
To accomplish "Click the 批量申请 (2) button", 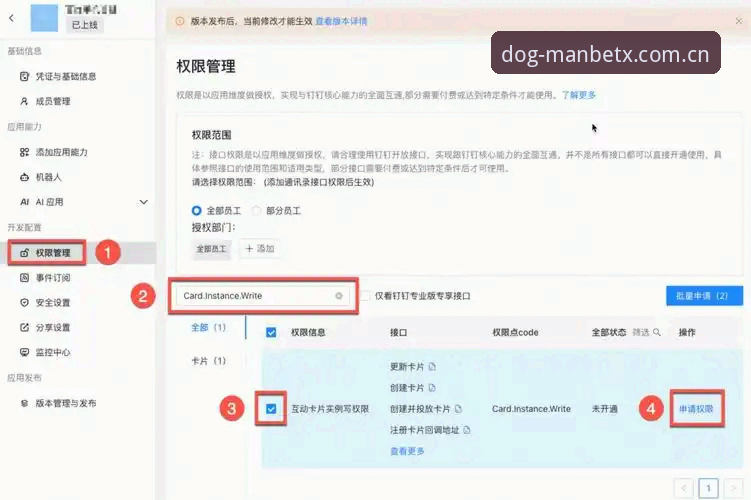I will pyautogui.click(x=704, y=295).
